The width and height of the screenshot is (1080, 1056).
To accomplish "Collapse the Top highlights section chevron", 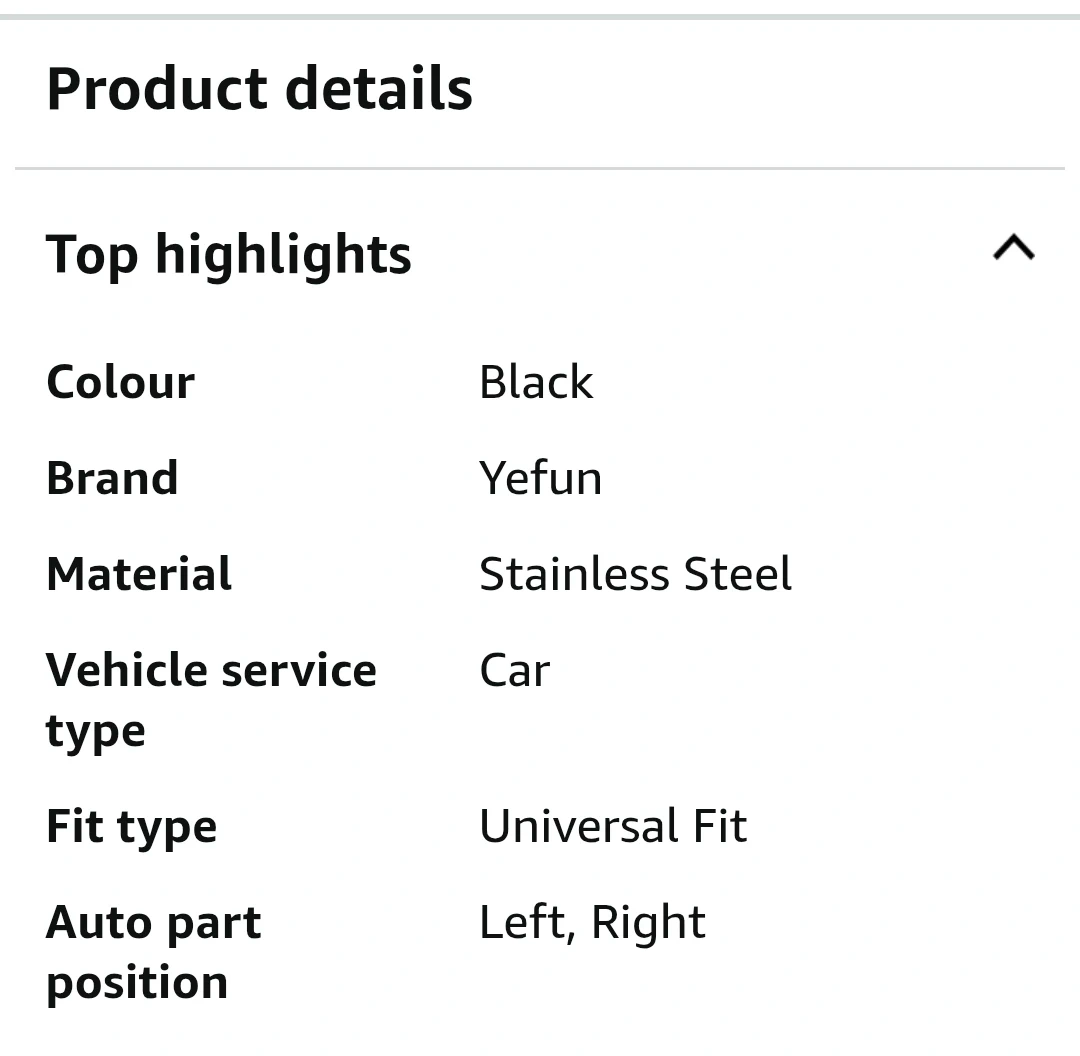I will [x=1013, y=248].
